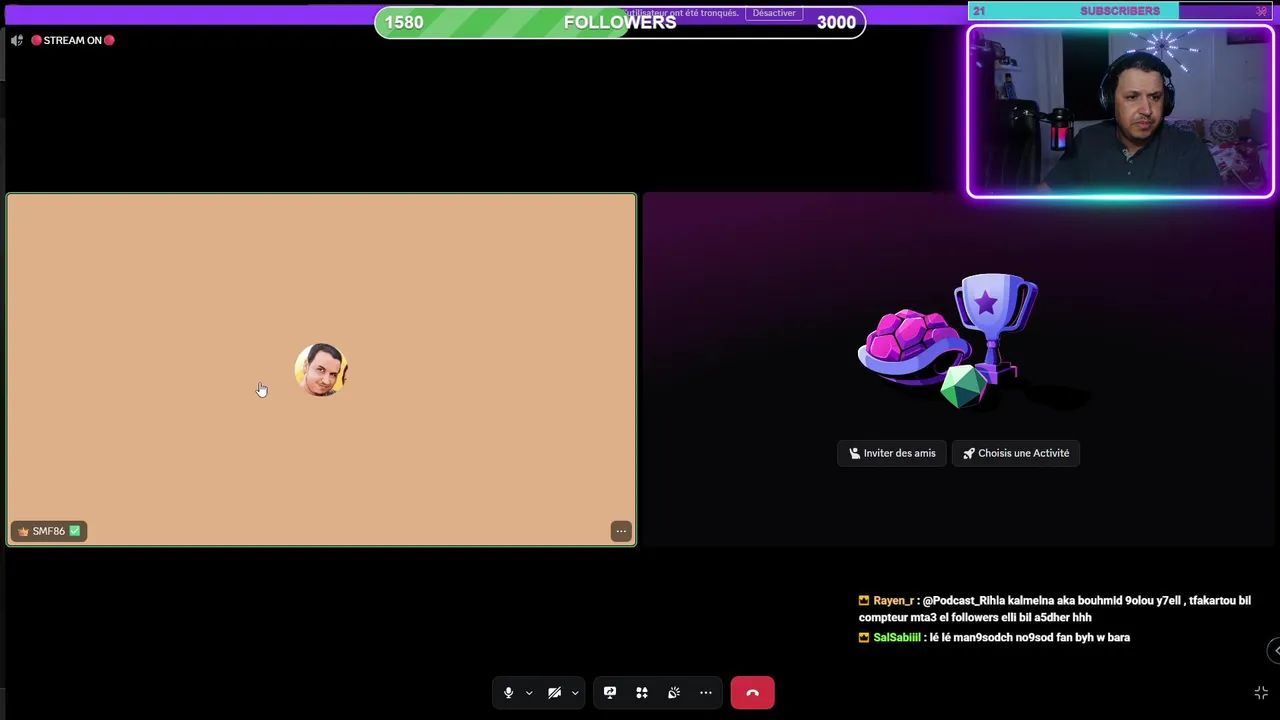Click the followers progress bar
The image size is (1280, 720).
pyautogui.click(x=620, y=22)
